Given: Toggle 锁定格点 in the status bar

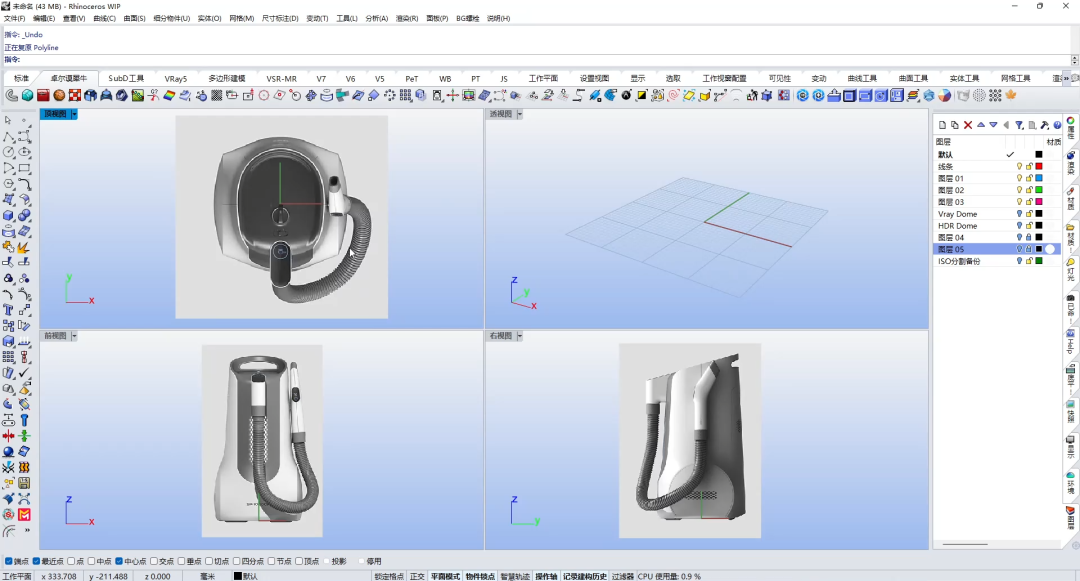Looking at the screenshot, I should click(x=390, y=576).
